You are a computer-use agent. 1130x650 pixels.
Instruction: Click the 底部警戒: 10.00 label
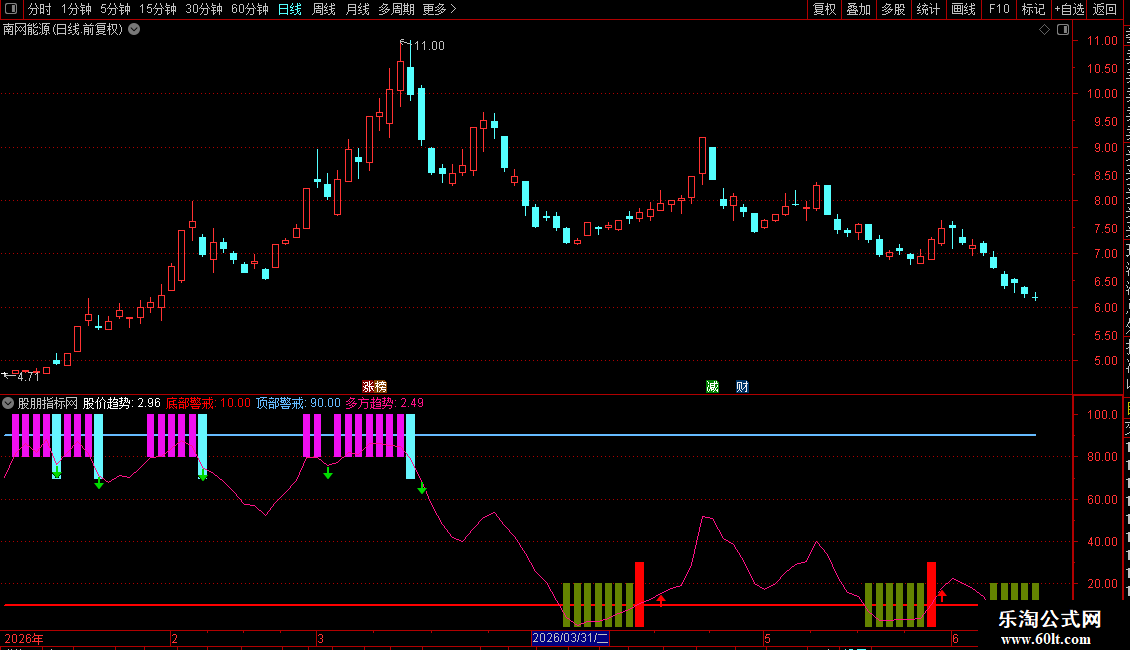tap(208, 403)
